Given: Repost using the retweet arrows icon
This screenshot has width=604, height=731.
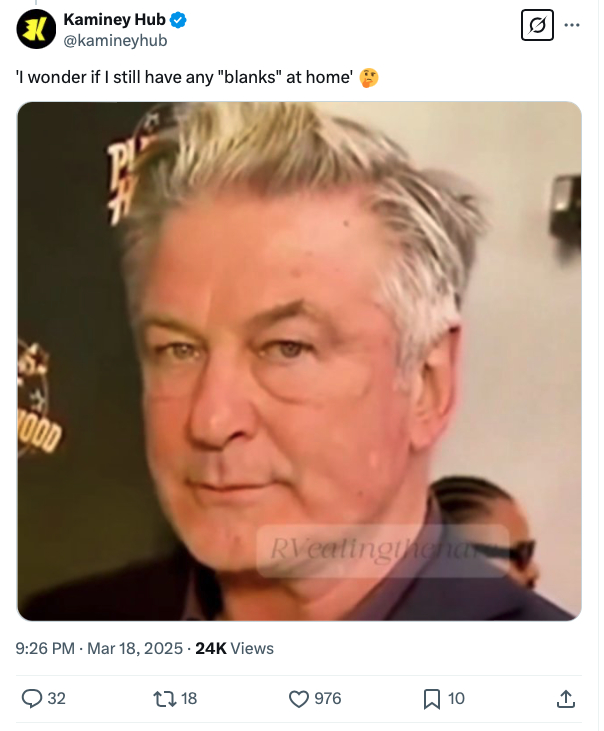Looking at the screenshot, I should click(x=164, y=698).
